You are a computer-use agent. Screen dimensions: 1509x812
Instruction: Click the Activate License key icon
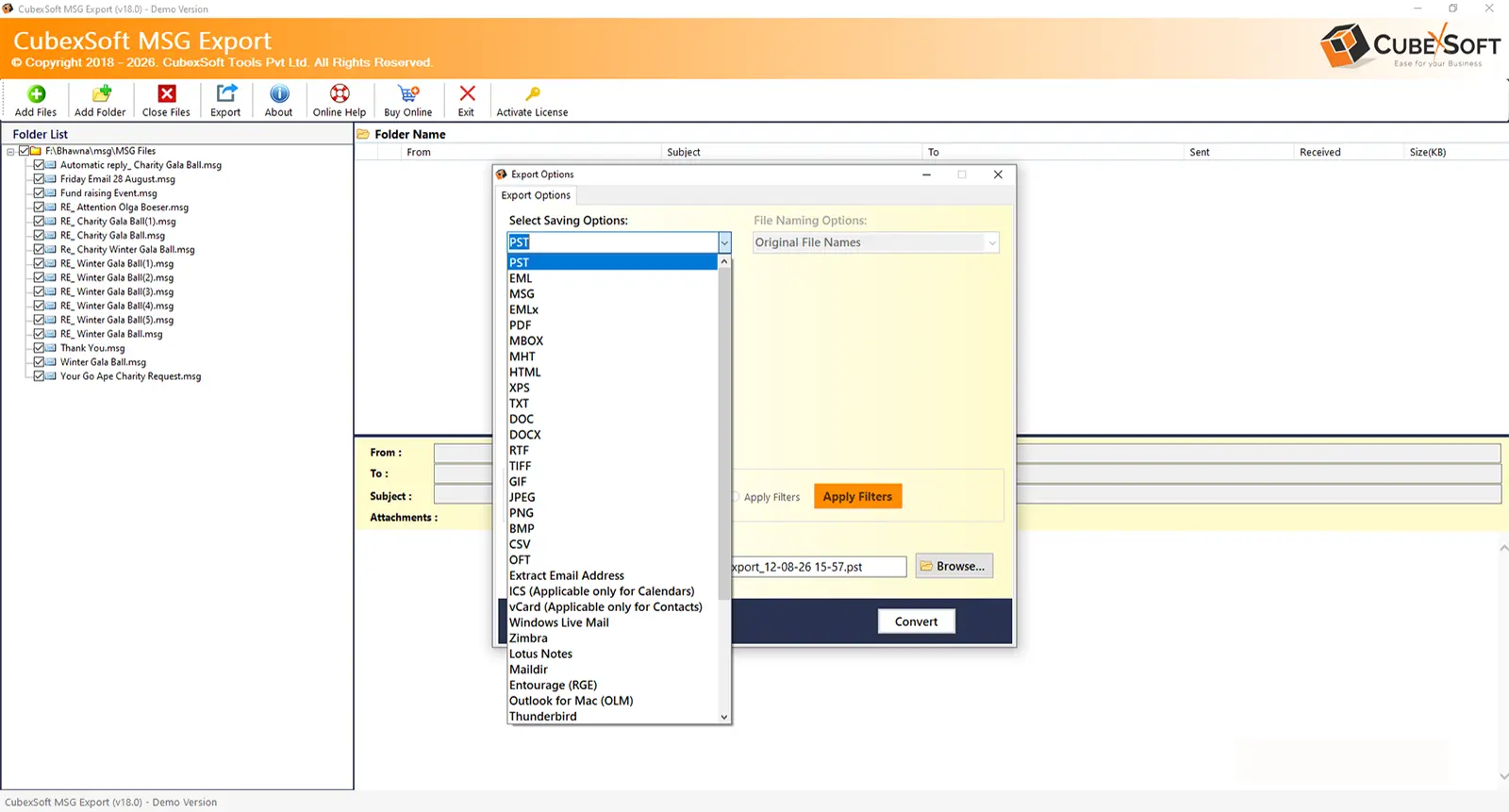pyautogui.click(x=533, y=93)
